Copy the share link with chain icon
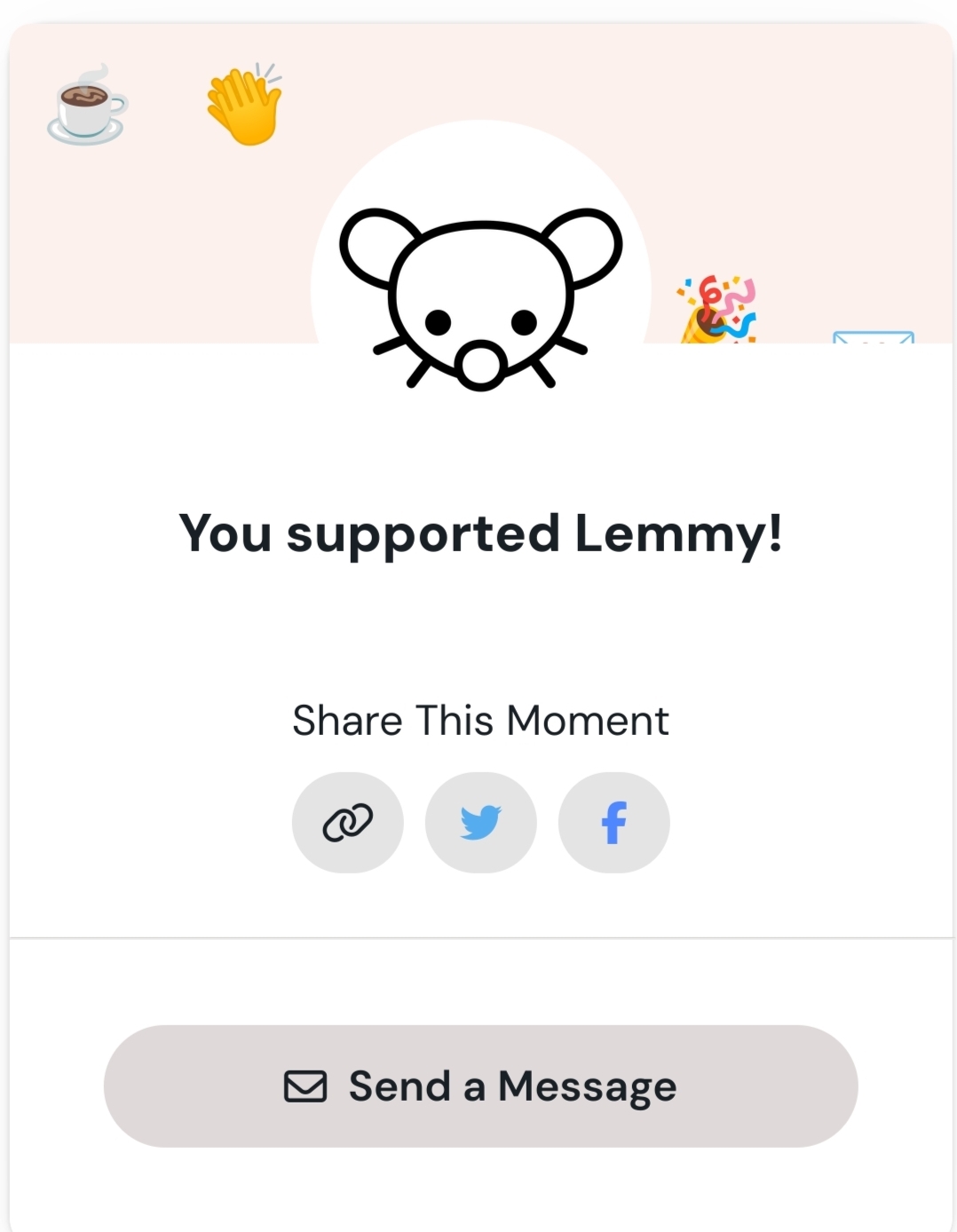The width and height of the screenshot is (957, 1232). pyautogui.click(x=347, y=822)
